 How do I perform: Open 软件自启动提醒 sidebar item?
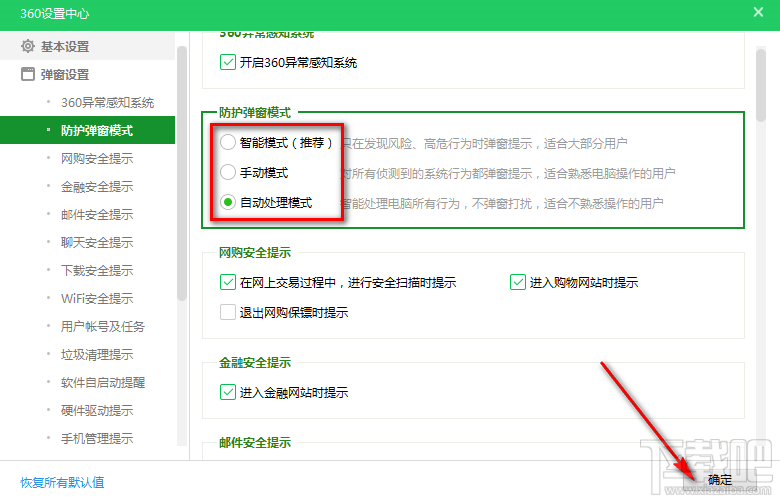coord(103,383)
